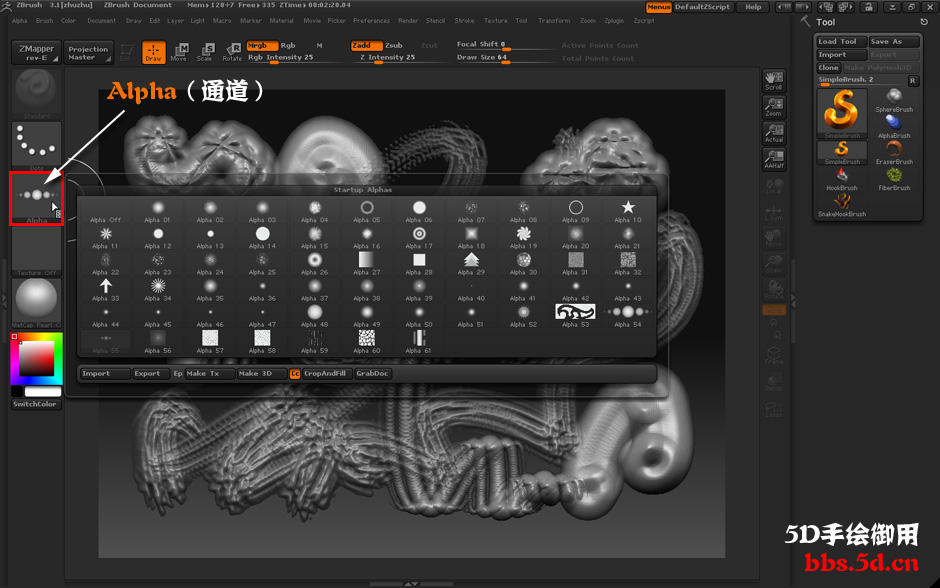Open the Alpha menu

coord(20,20)
